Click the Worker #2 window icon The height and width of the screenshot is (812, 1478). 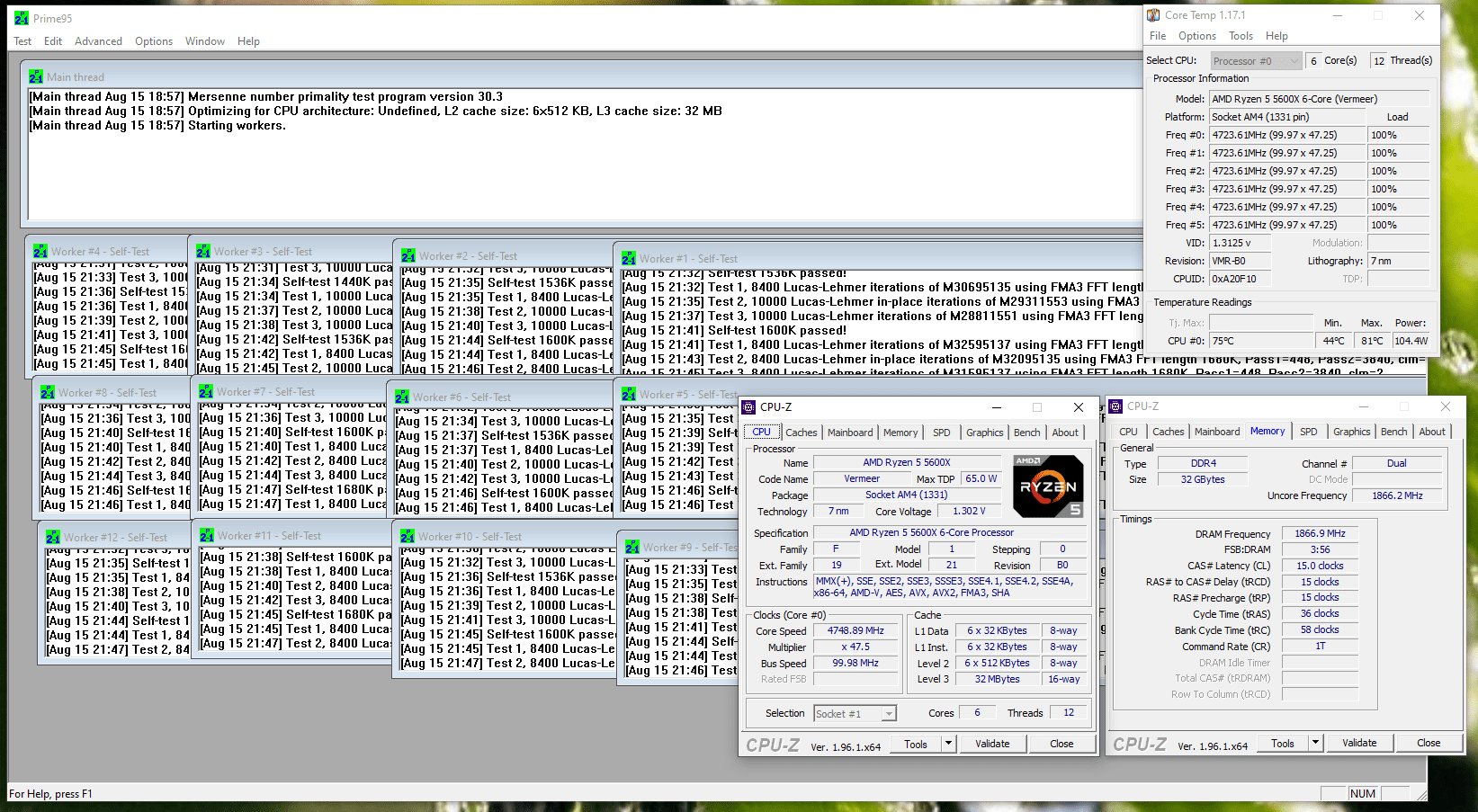tap(408, 256)
